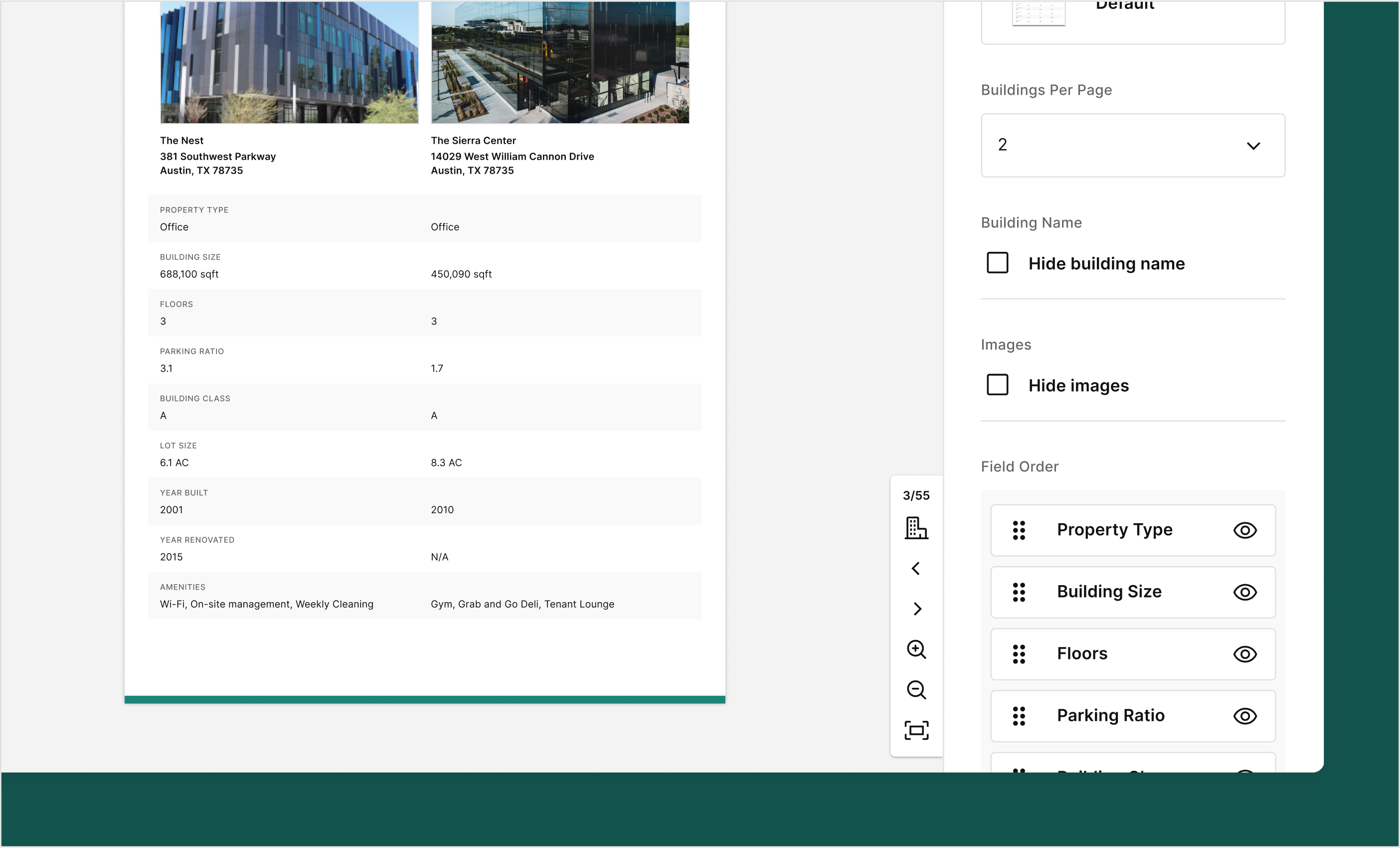This screenshot has height=848, width=1400.
Task: Zoom out with the magnifier minus icon
Action: point(916,690)
